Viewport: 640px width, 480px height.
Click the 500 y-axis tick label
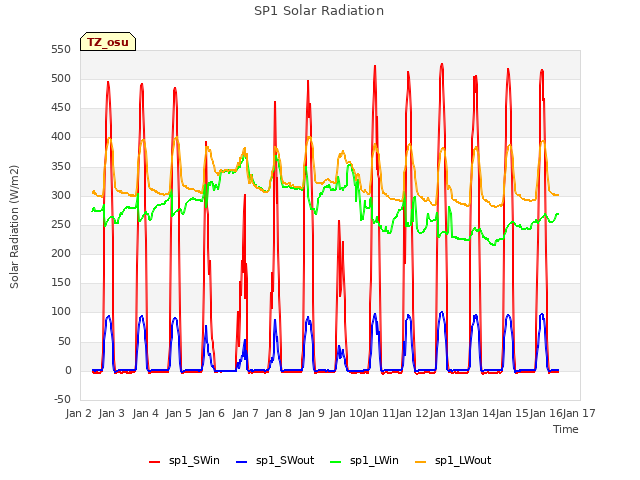click(61, 78)
